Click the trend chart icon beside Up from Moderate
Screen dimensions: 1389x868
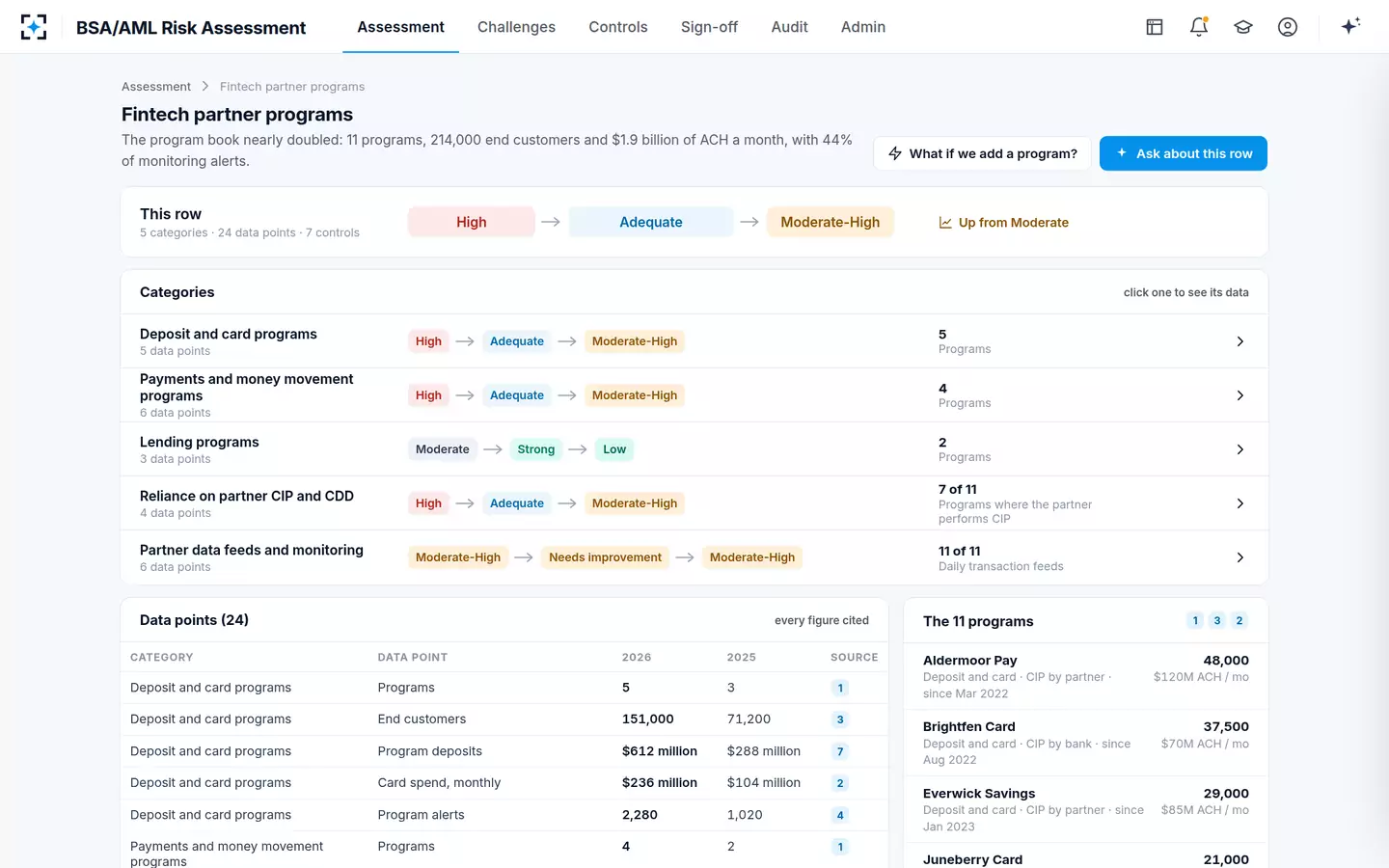(945, 223)
